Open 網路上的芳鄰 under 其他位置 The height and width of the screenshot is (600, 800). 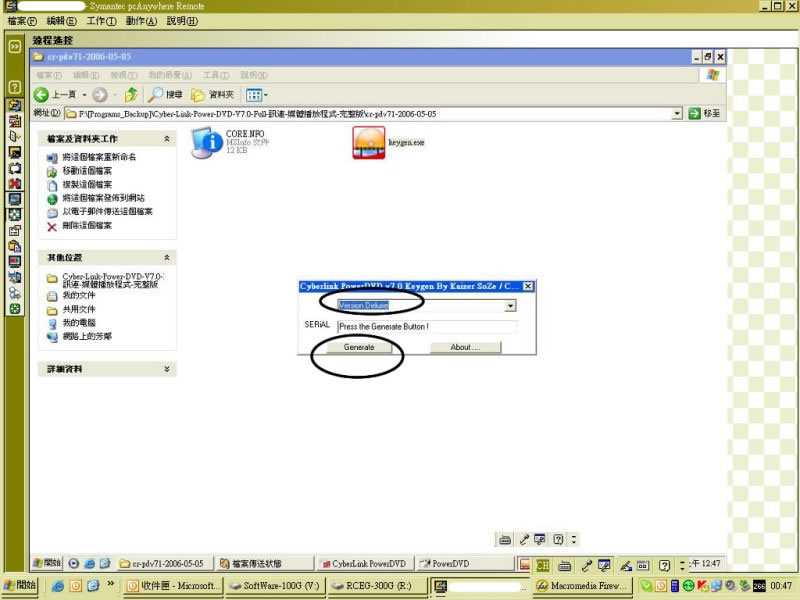coord(87,337)
